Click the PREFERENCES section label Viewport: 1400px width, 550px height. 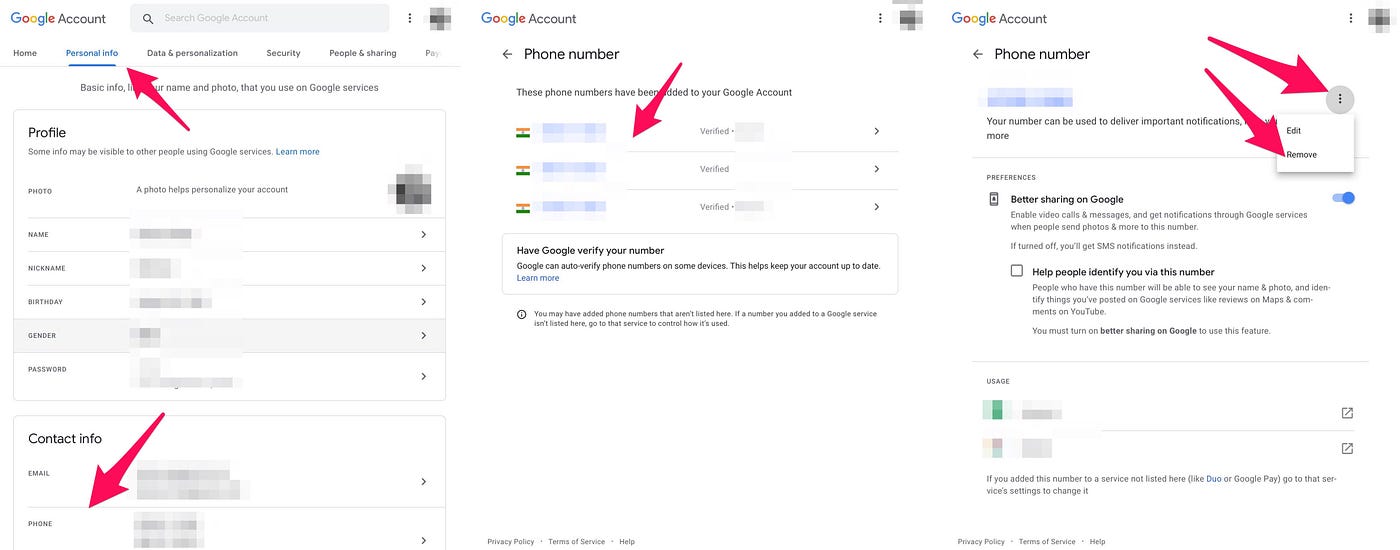[1011, 177]
